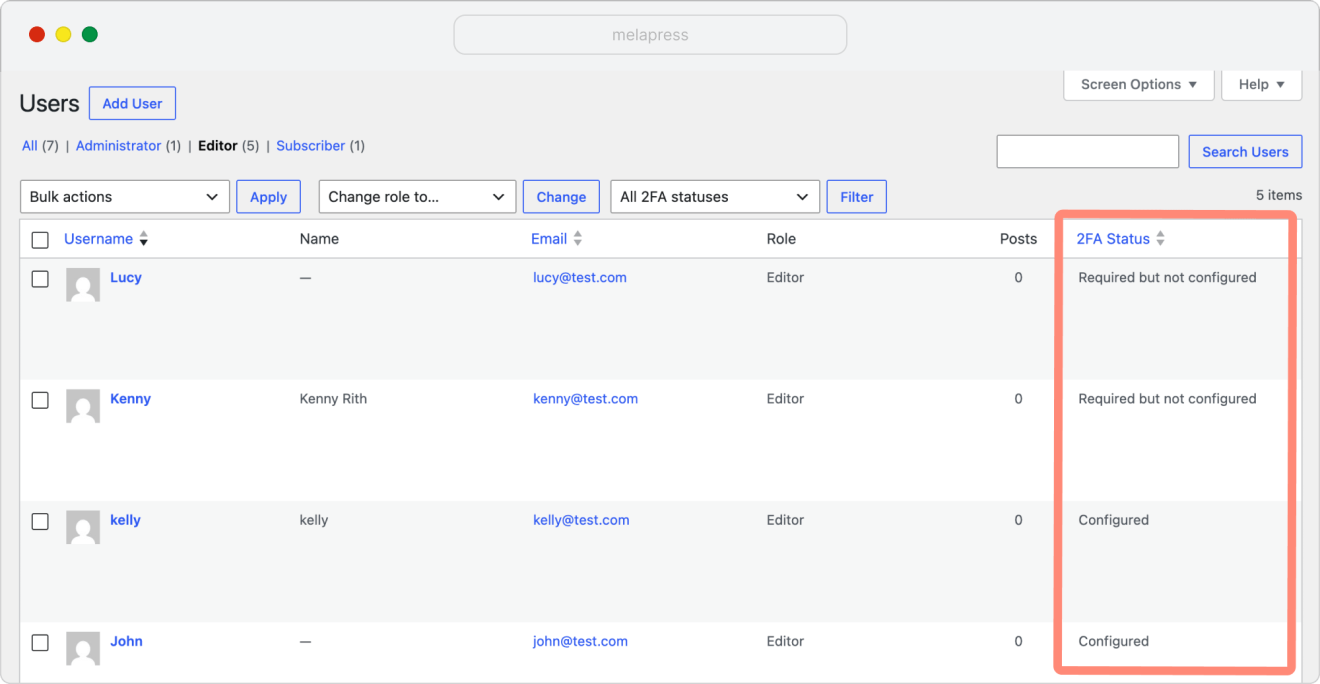Click the Email column header
The image size is (1320, 684).
(x=549, y=239)
